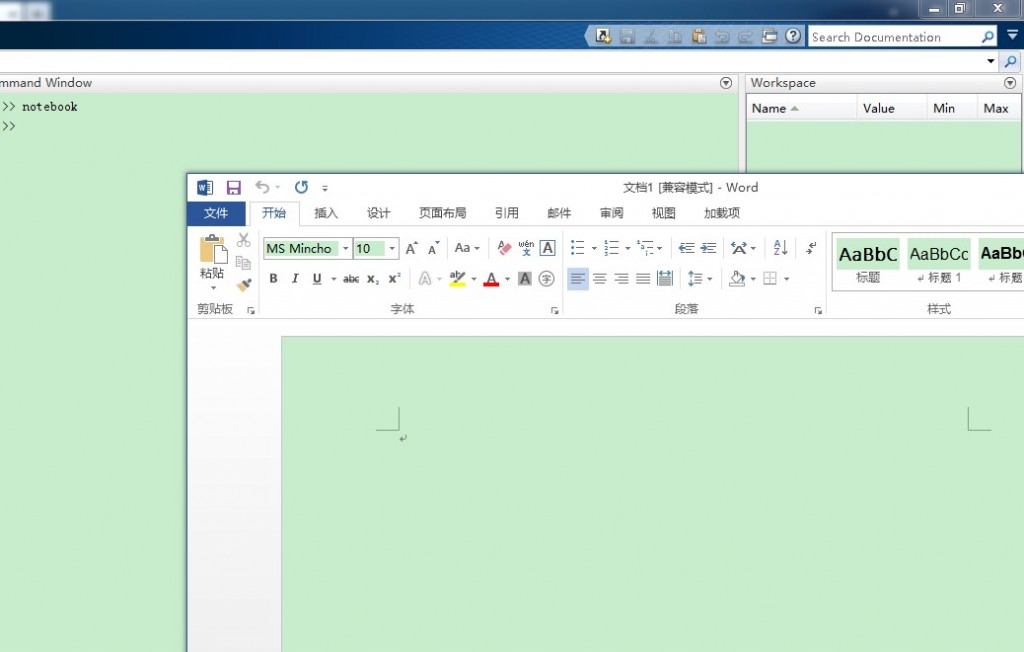The height and width of the screenshot is (652, 1024).
Task: Click the Word save icon
Action: (x=233, y=187)
